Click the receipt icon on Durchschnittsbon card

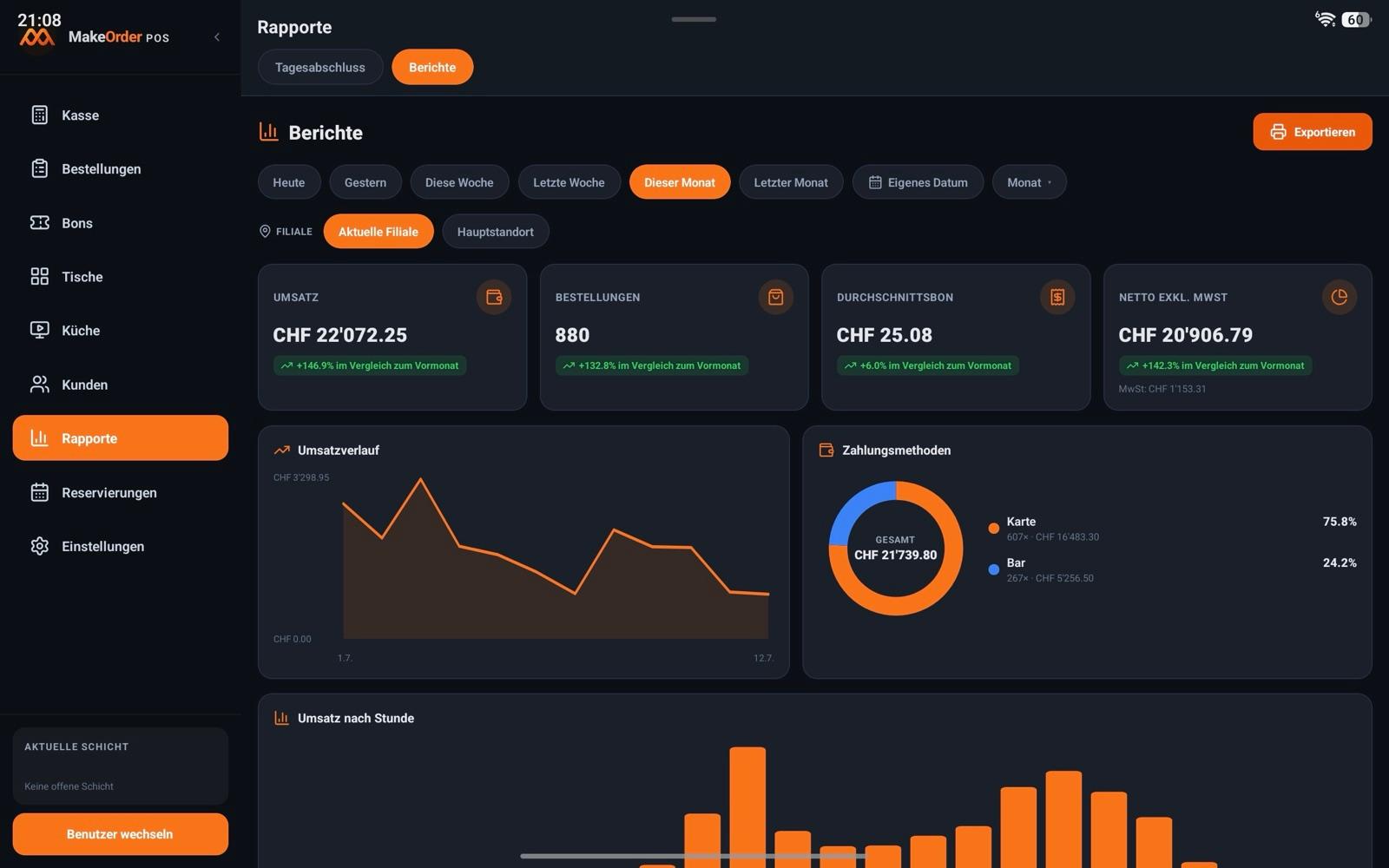(x=1057, y=297)
